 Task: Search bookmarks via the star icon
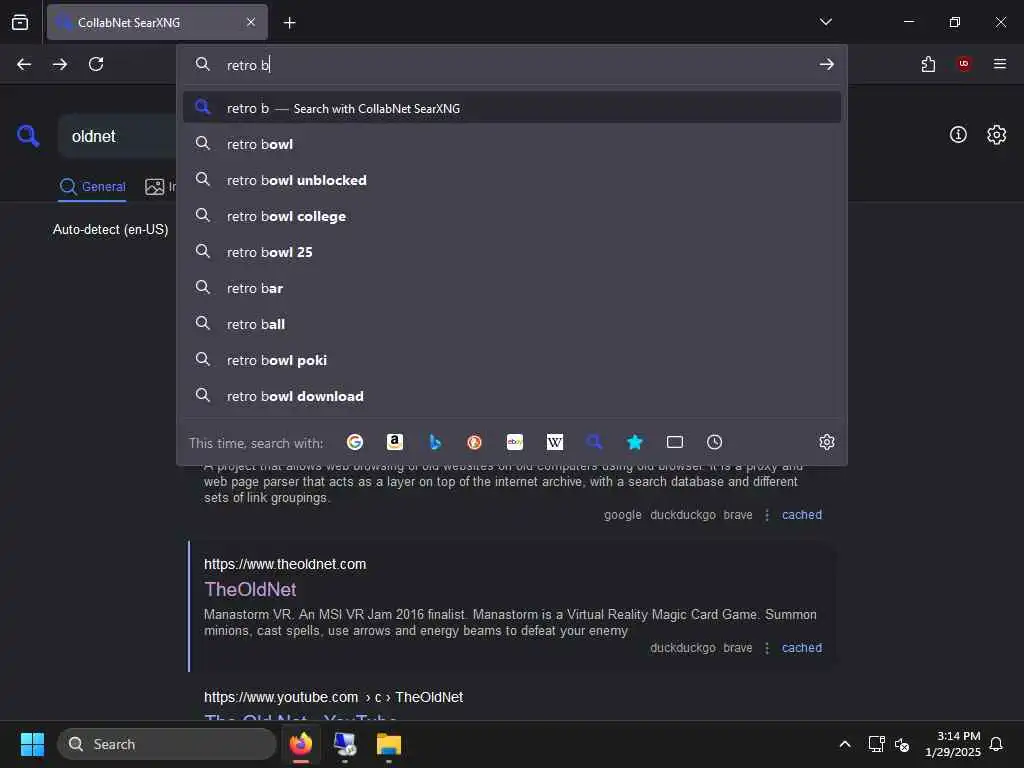pyautogui.click(x=635, y=442)
